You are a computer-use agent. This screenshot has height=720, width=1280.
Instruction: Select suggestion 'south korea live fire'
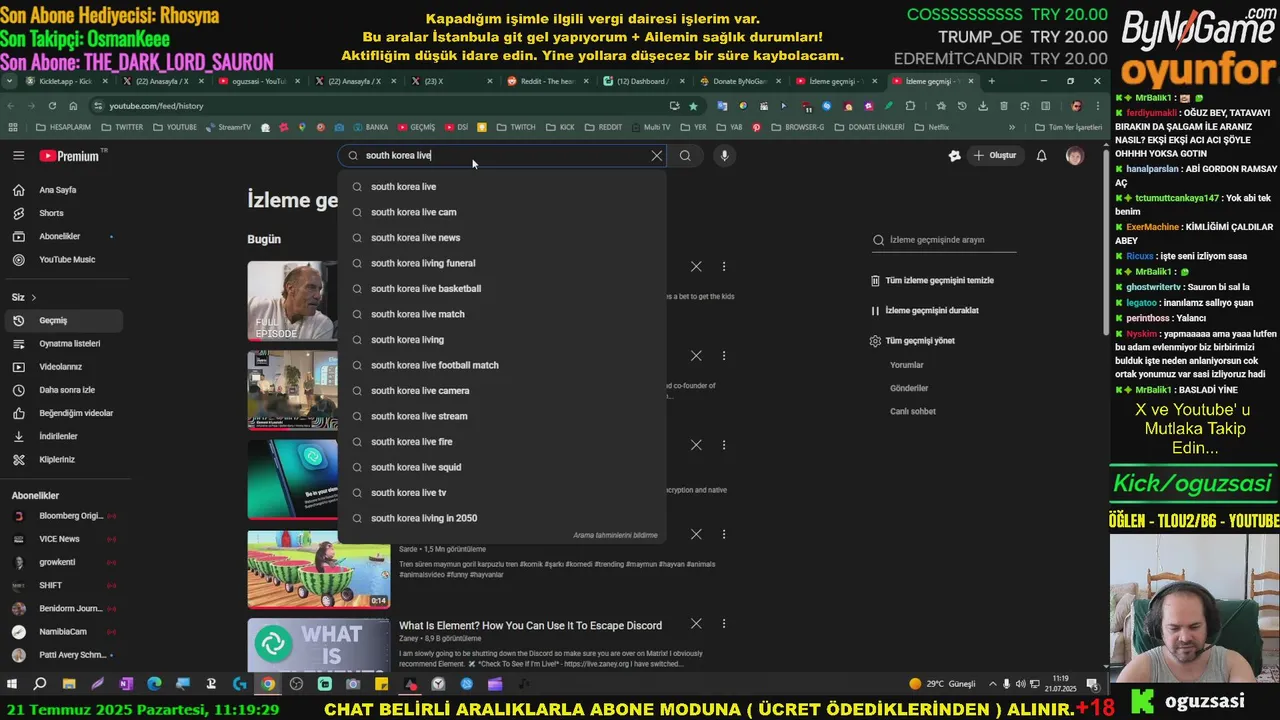[502, 441]
